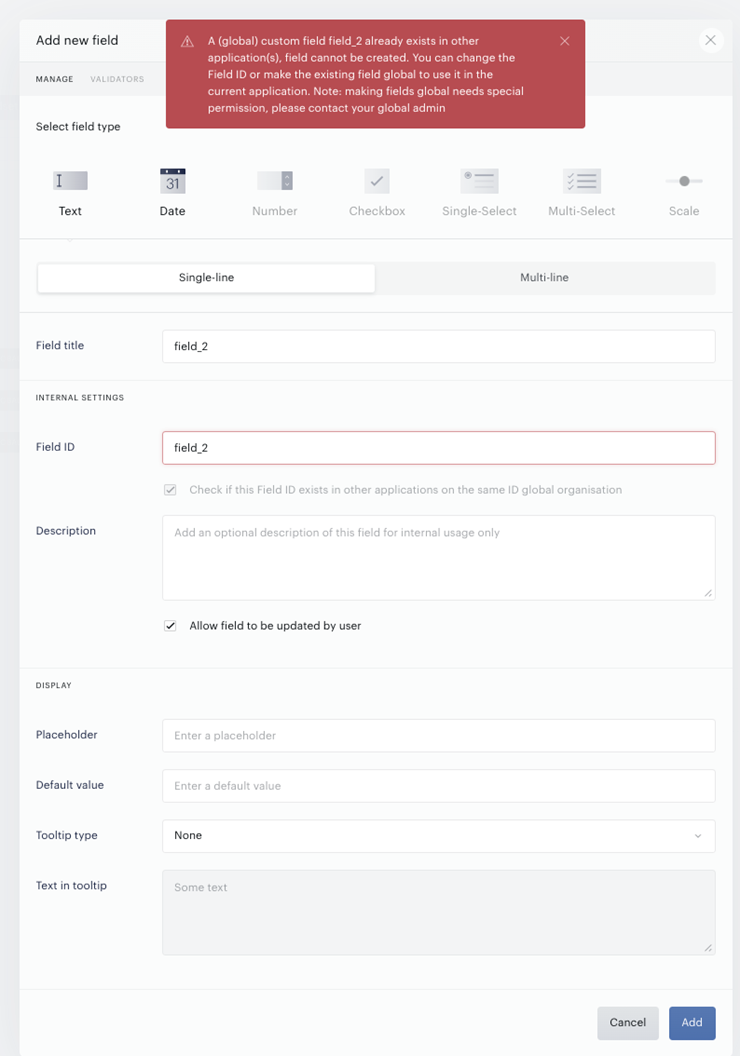Click the 'Select field type' heading
The height and width of the screenshot is (1056, 740).
(x=78, y=127)
